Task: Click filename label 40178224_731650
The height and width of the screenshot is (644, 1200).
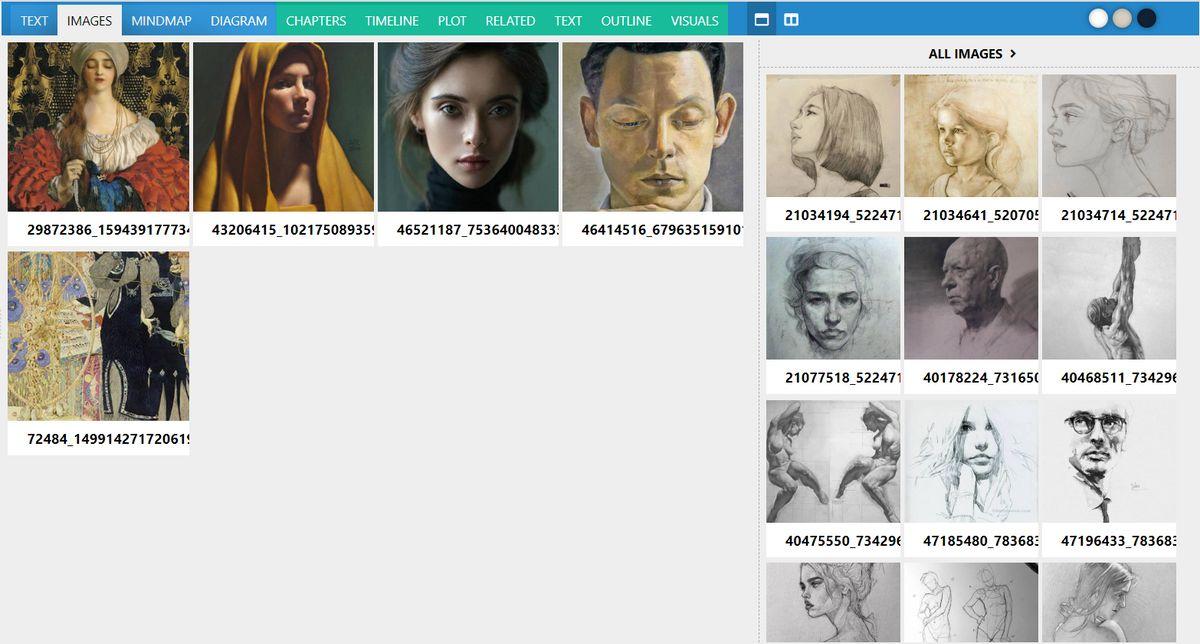Action: [980, 377]
